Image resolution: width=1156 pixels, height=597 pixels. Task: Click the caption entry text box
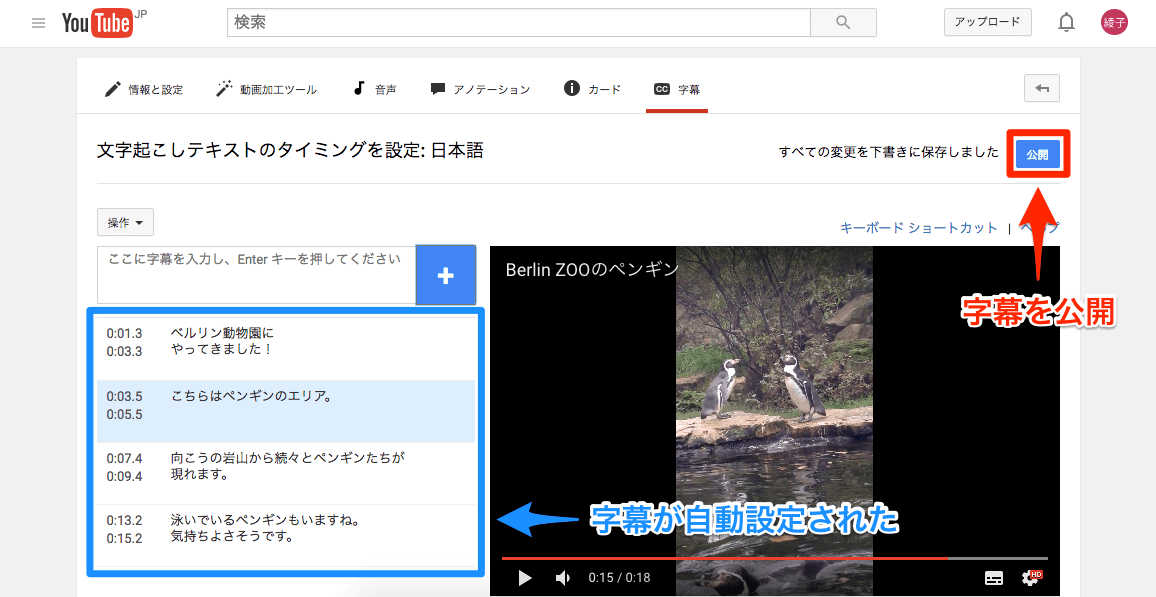pos(257,275)
